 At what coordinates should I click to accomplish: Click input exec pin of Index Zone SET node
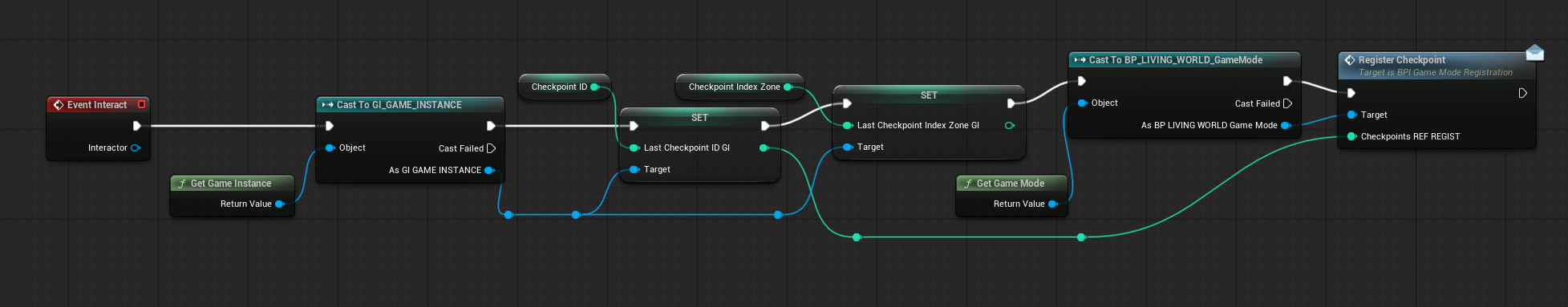(x=847, y=103)
